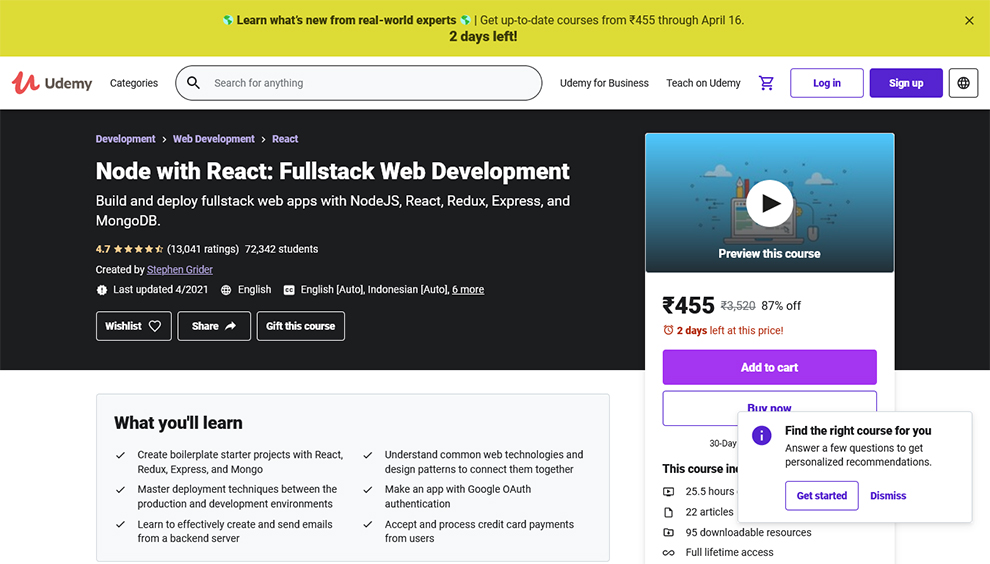Open the Udemy logo home link

(52, 83)
